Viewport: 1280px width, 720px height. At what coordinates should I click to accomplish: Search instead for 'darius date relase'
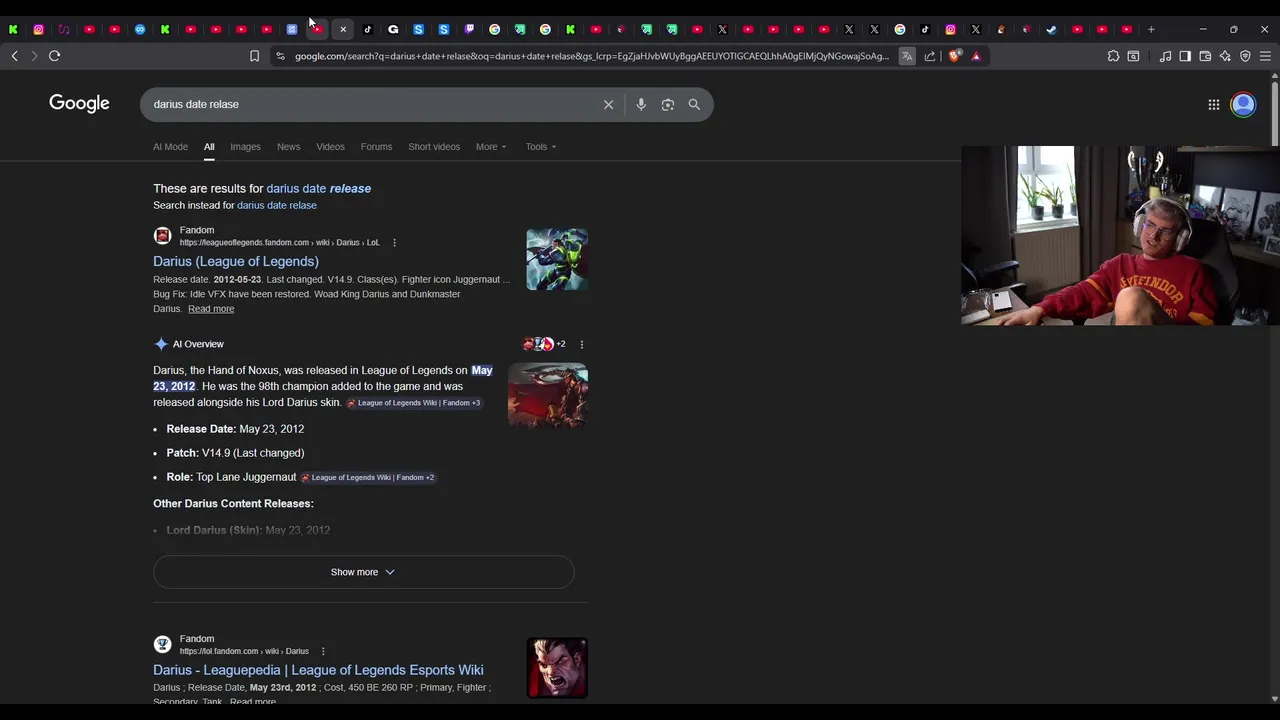click(x=277, y=205)
